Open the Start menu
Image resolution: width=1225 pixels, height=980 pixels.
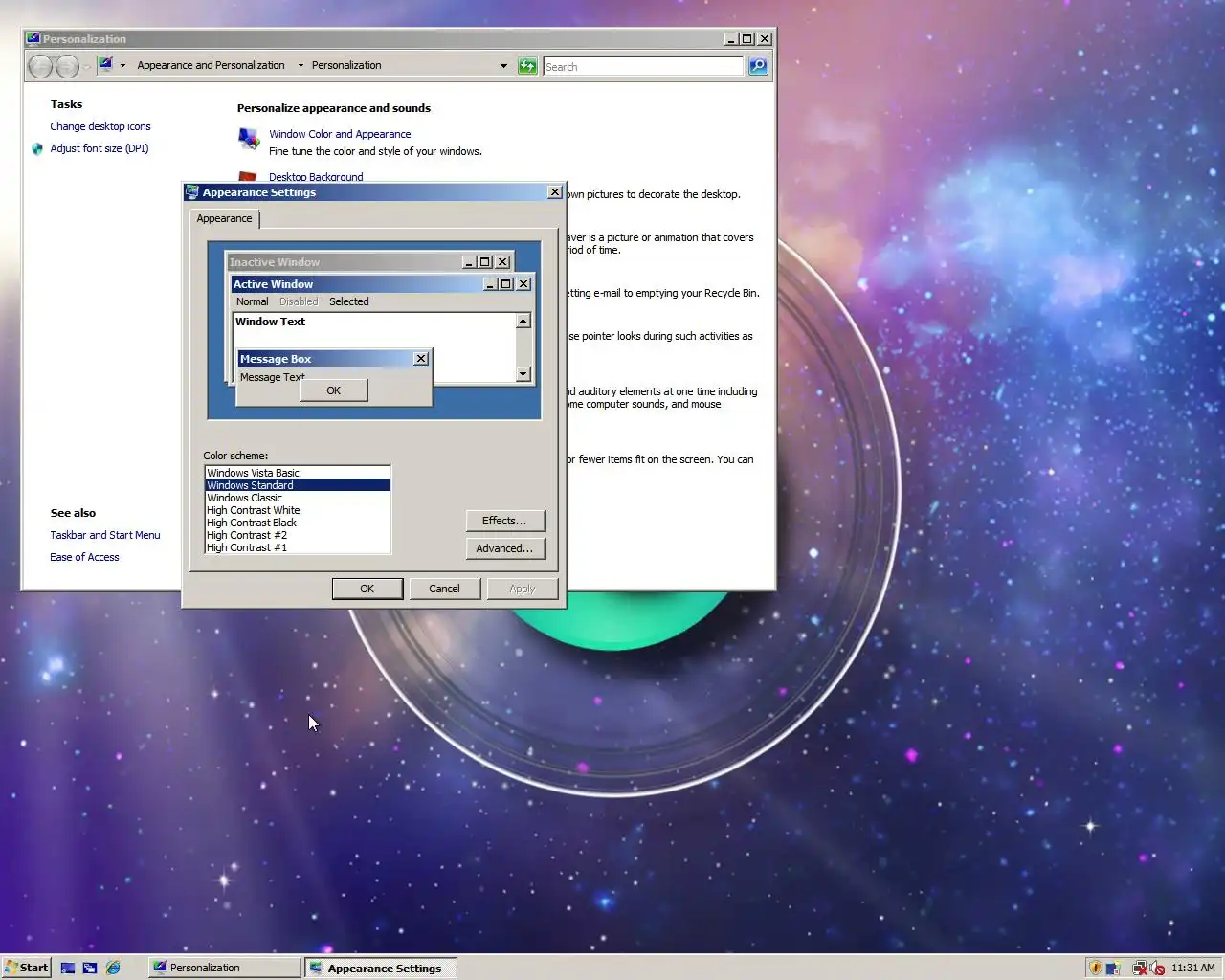27,968
